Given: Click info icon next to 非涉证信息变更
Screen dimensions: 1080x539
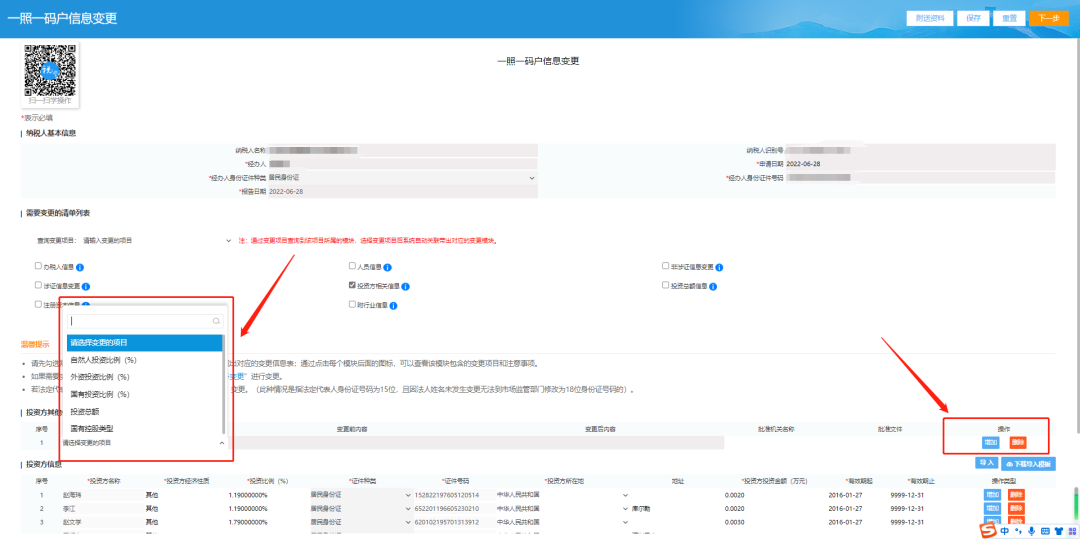Looking at the screenshot, I should 719,268.
